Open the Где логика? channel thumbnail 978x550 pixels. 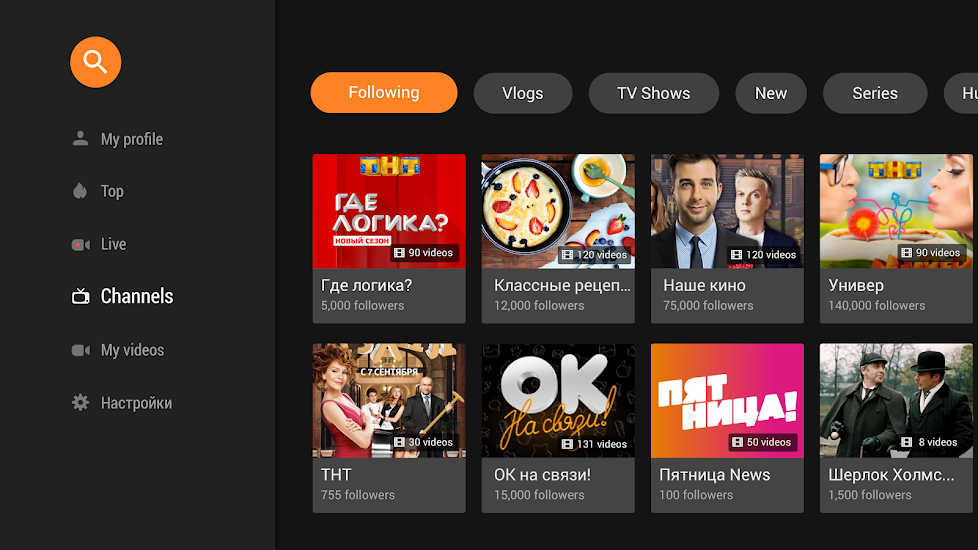click(x=389, y=211)
